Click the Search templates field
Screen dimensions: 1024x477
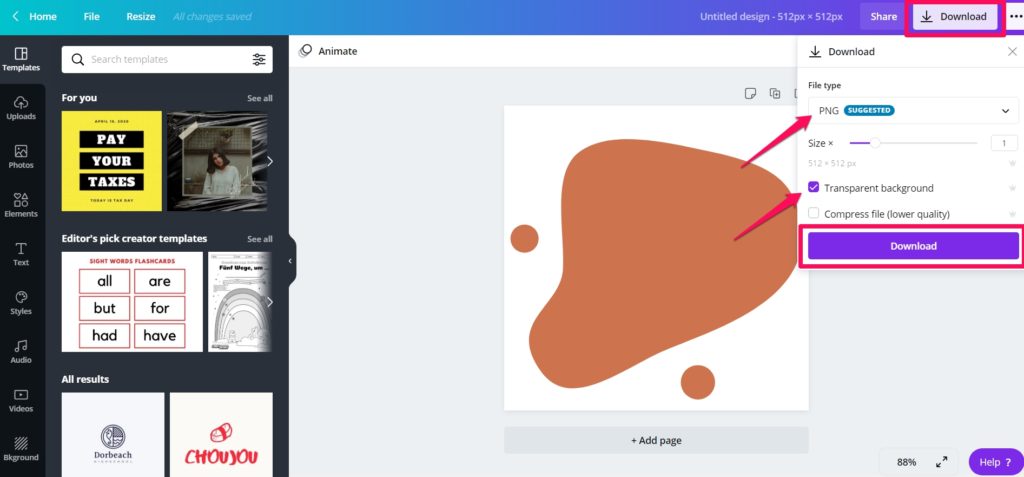(167, 59)
